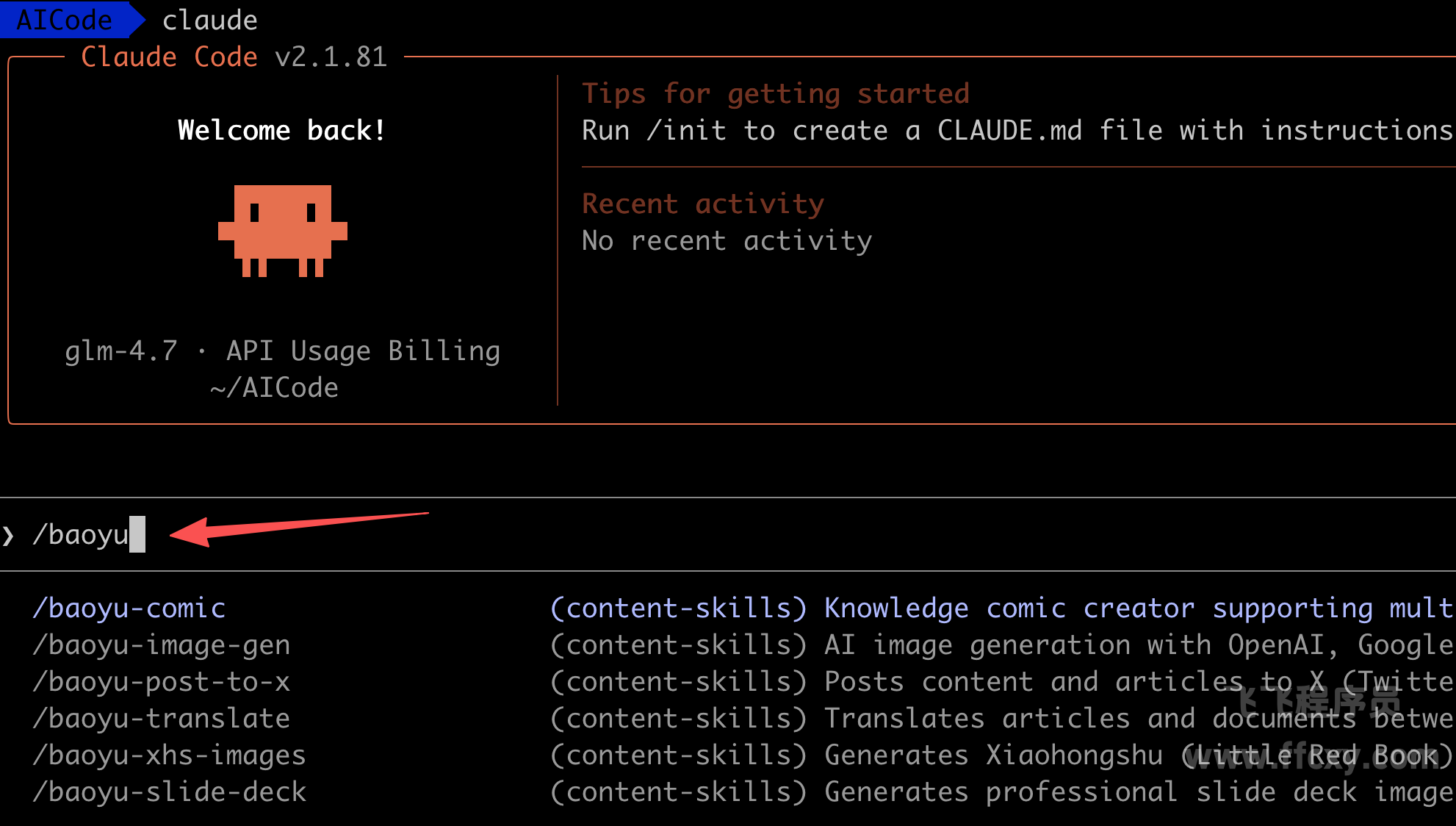
Task: Select the /baoyu-image-gen command
Action: coord(162,644)
